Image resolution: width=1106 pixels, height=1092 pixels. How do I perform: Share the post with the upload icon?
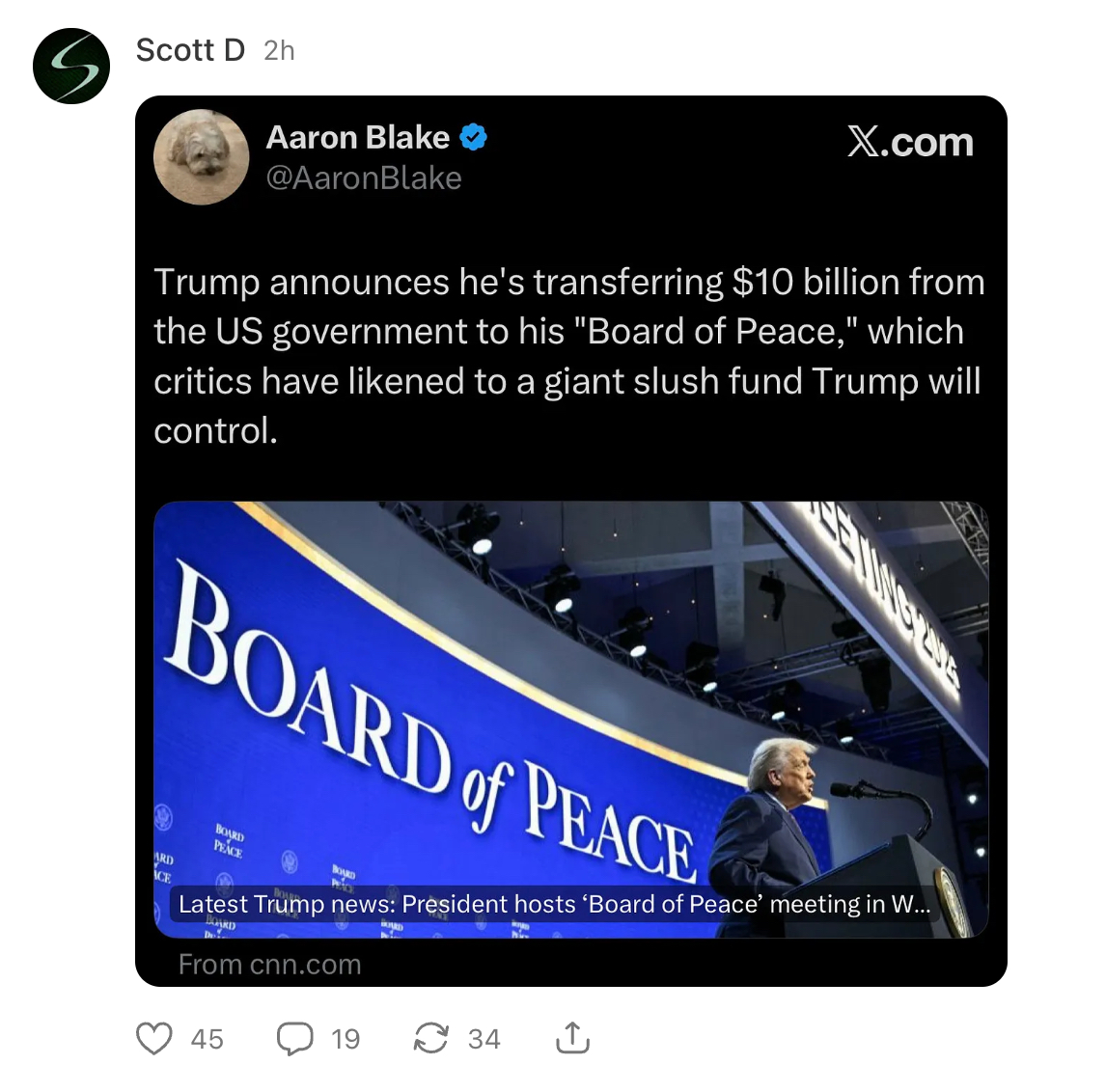click(x=572, y=1037)
